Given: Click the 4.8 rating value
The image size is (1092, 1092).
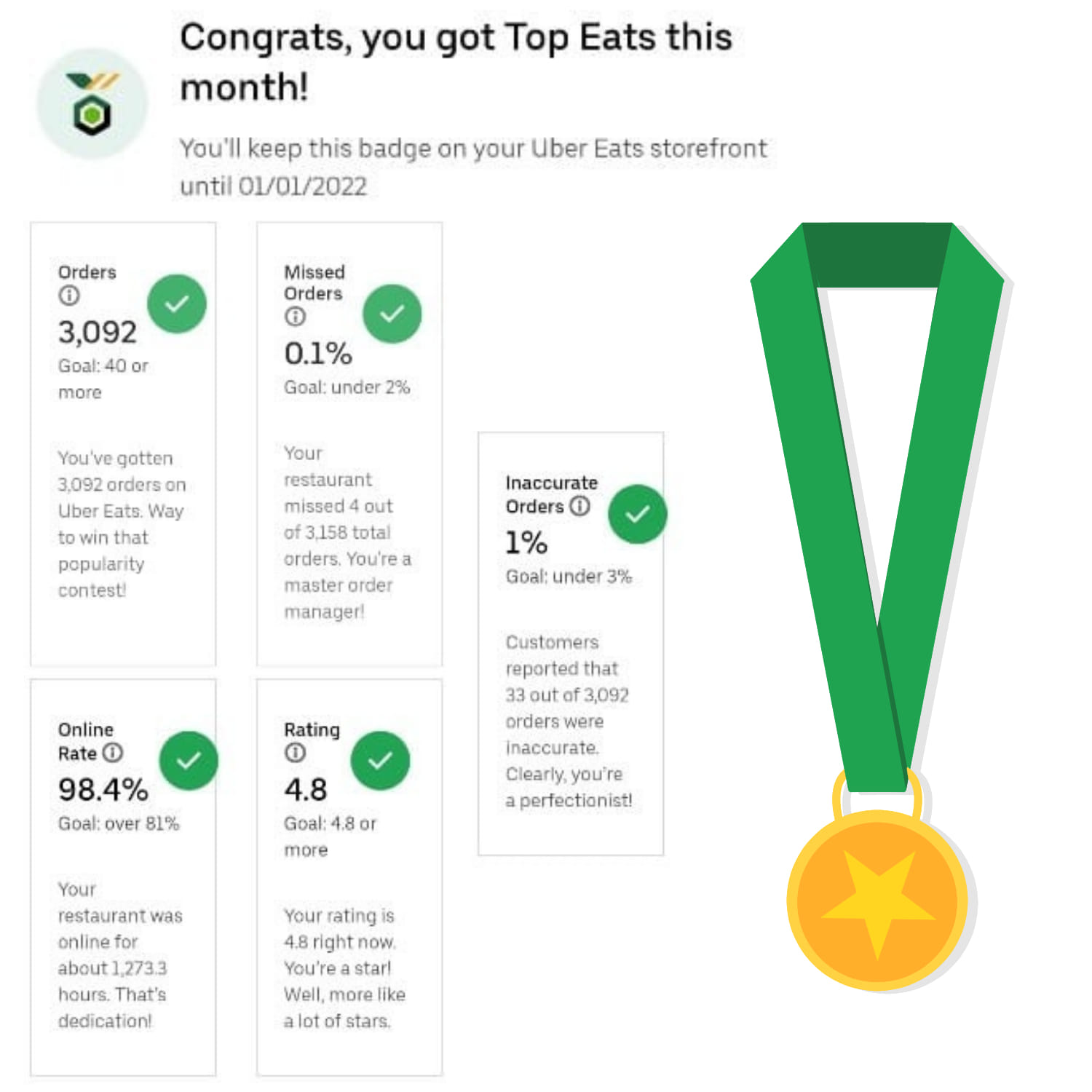Looking at the screenshot, I should 306,790.
